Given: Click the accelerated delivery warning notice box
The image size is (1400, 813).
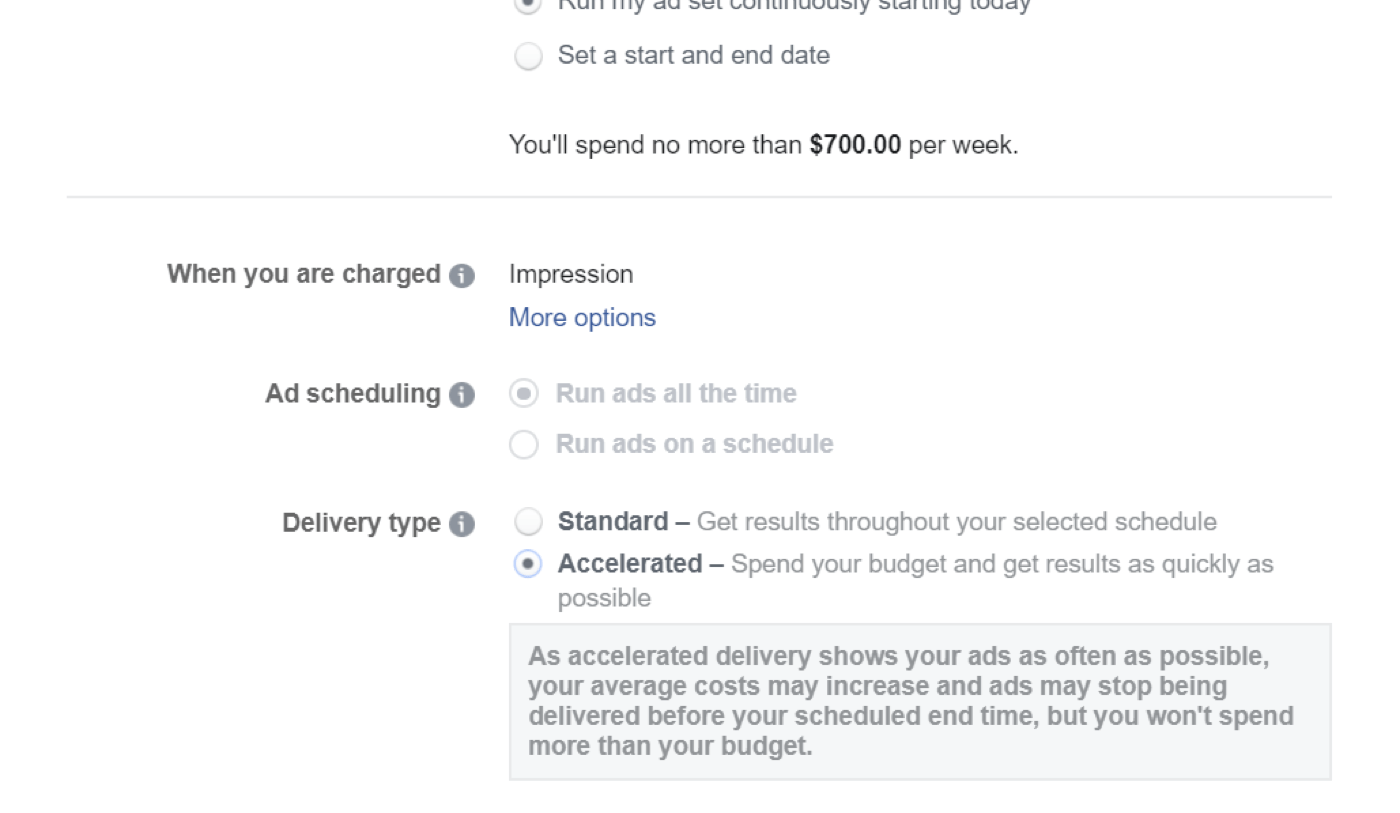Looking at the screenshot, I should click(x=920, y=702).
